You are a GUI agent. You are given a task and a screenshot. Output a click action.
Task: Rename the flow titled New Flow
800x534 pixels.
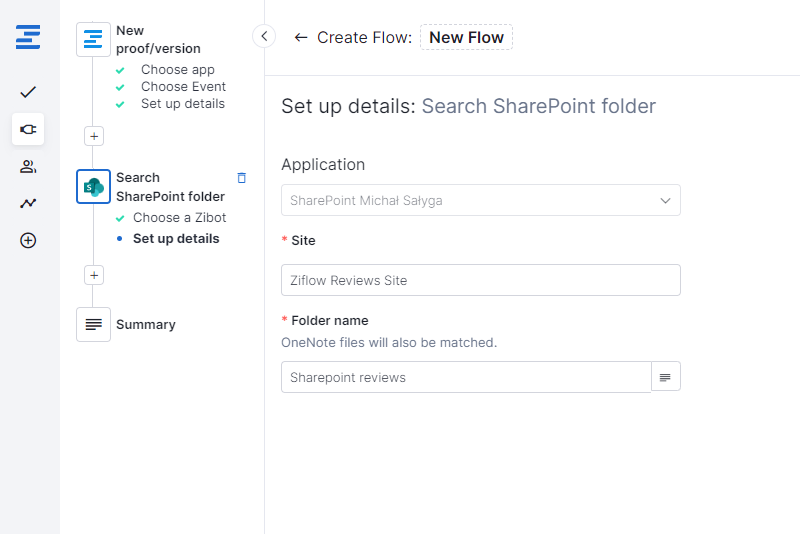[x=466, y=38]
